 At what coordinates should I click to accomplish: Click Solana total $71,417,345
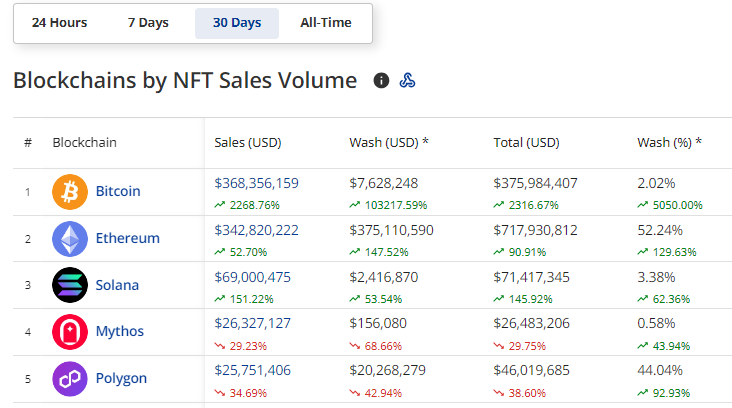pyautogui.click(x=531, y=277)
